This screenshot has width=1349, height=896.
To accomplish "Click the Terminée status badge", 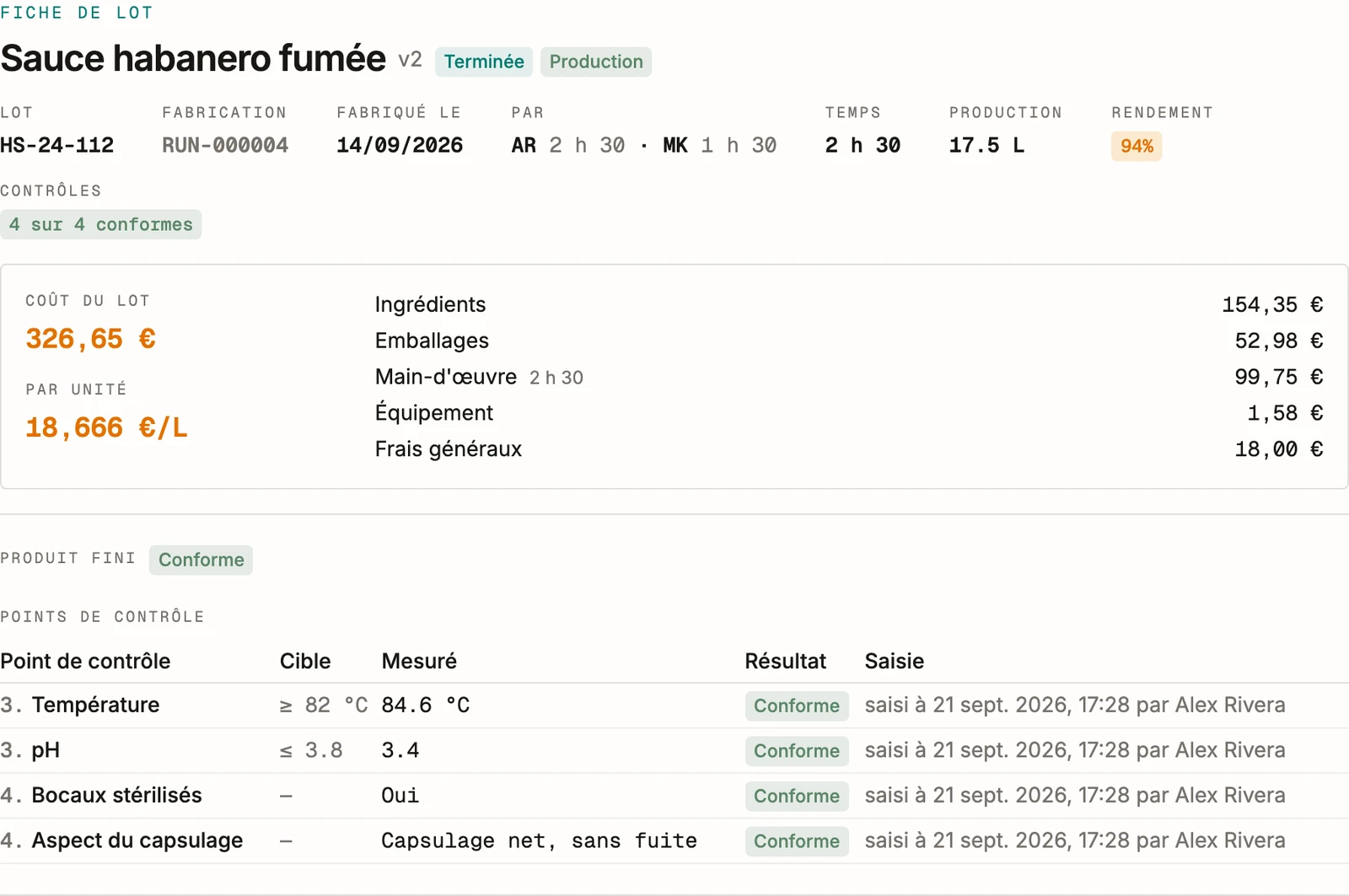I will point(484,62).
